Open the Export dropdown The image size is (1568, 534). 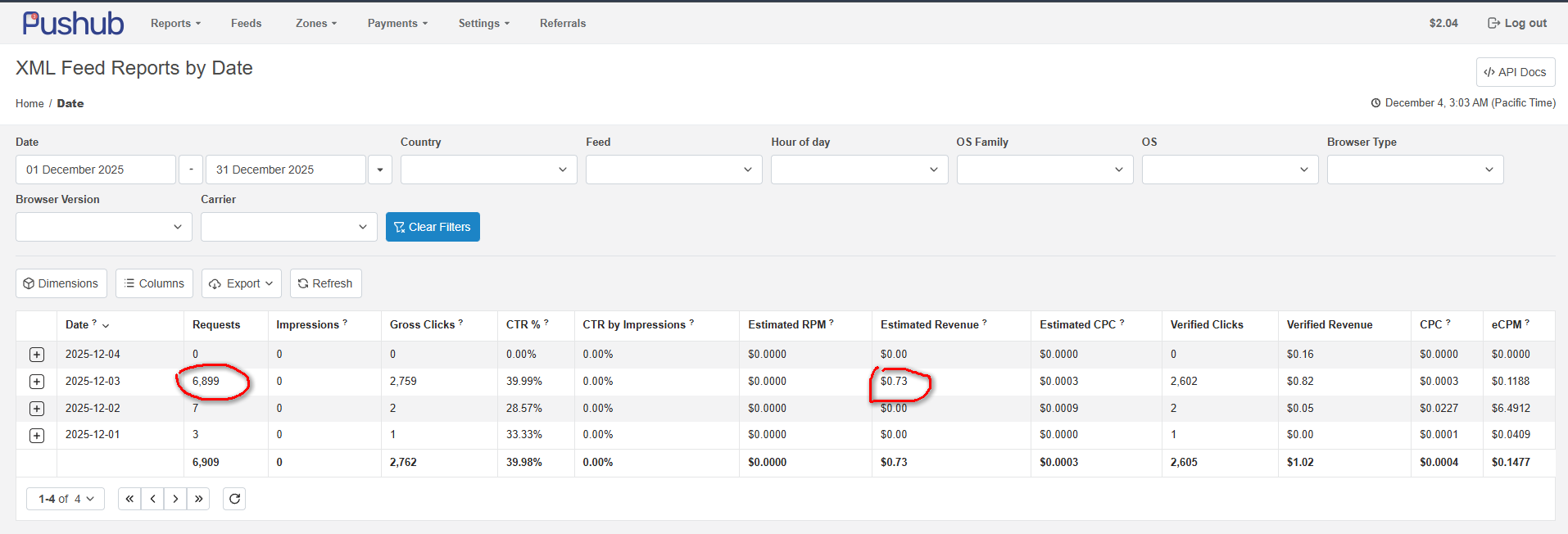point(242,283)
